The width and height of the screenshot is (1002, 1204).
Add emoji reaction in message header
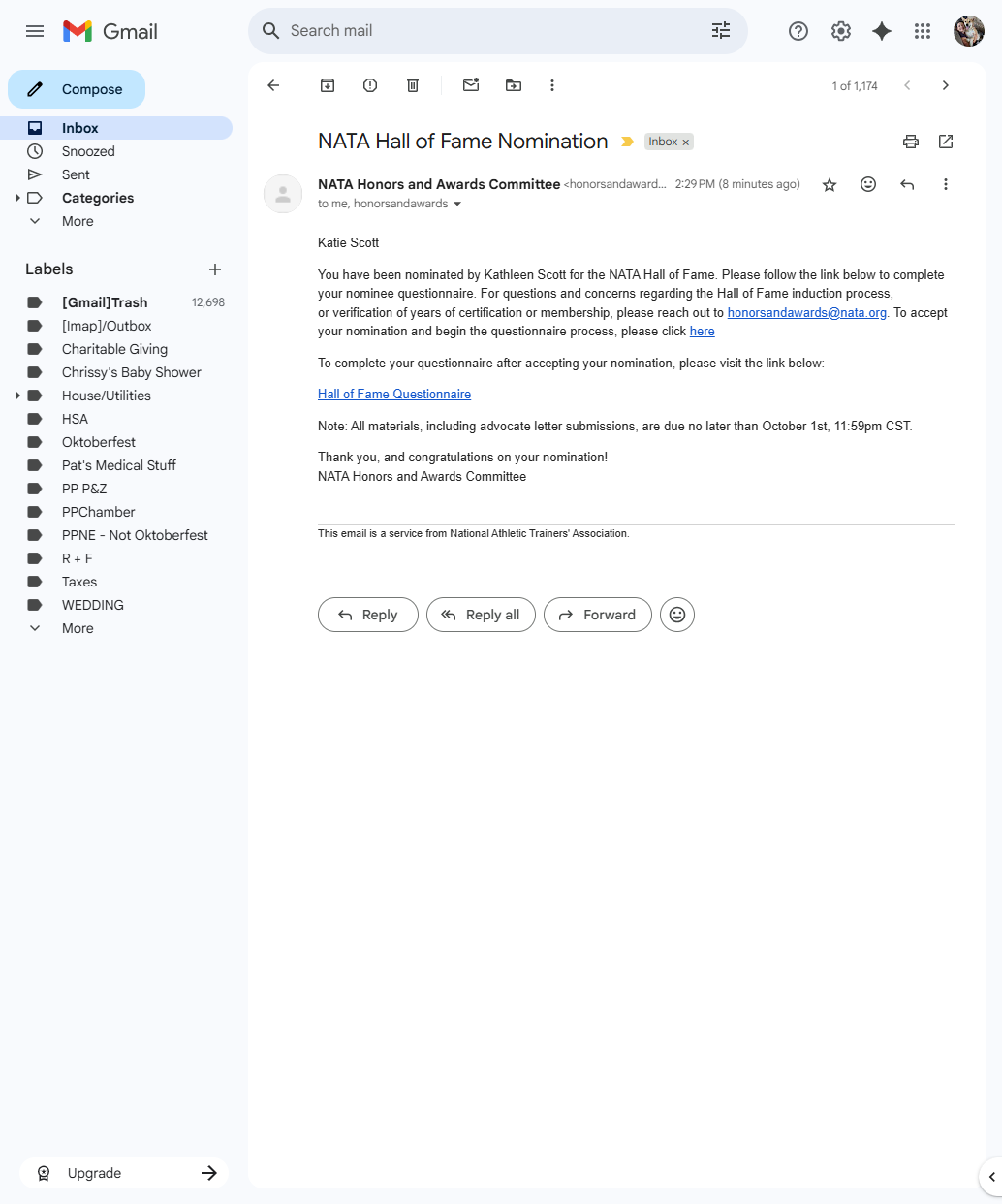click(868, 184)
